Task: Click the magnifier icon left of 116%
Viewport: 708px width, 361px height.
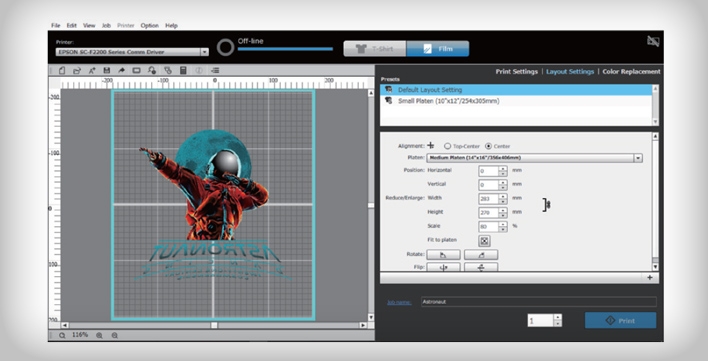Action: click(x=62, y=336)
